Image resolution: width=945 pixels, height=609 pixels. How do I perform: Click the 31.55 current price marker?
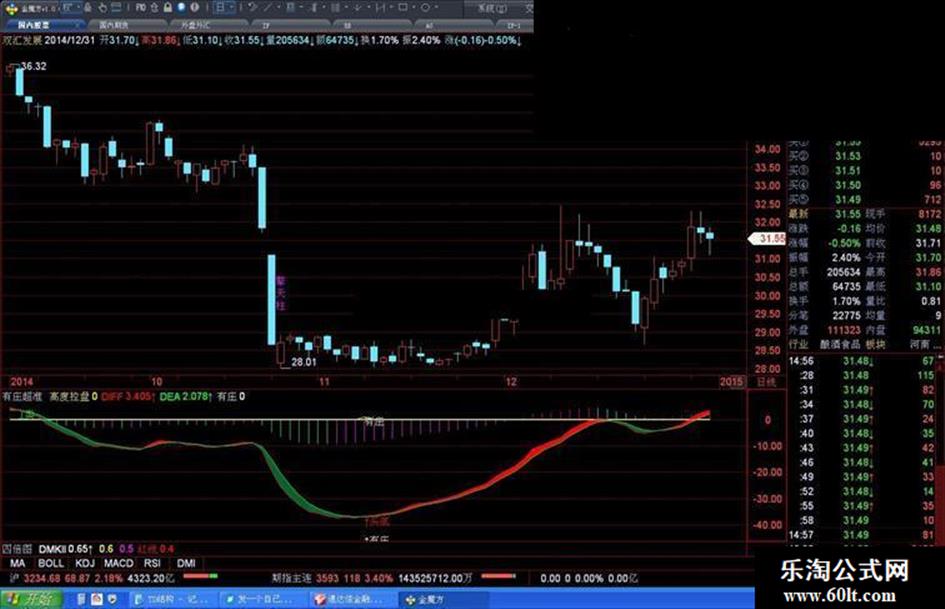(767, 239)
